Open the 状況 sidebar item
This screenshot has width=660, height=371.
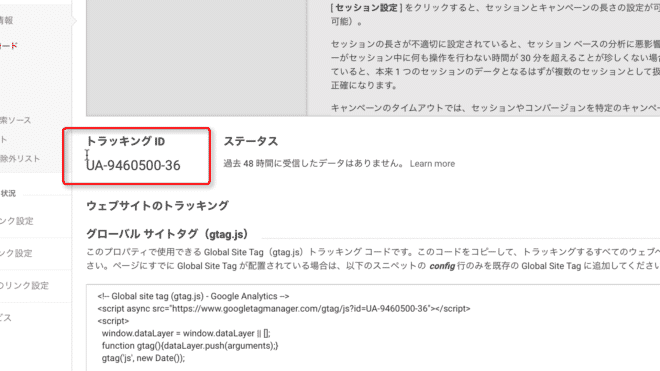click(x=8, y=193)
